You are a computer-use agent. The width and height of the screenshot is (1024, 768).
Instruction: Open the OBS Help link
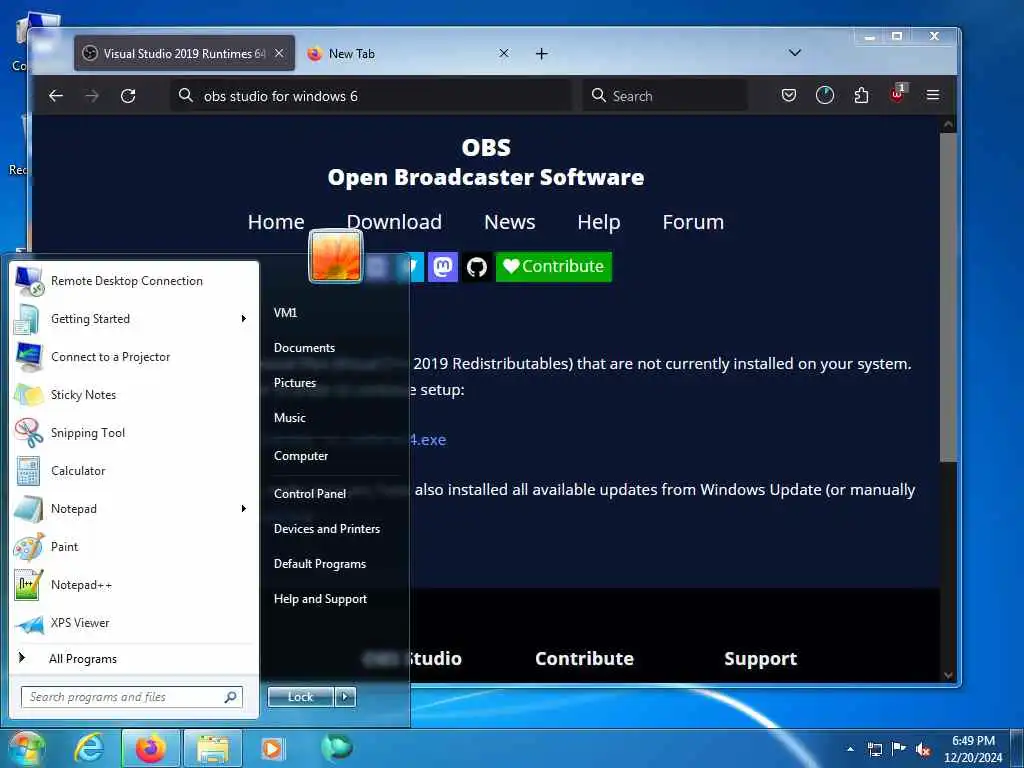(x=598, y=222)
